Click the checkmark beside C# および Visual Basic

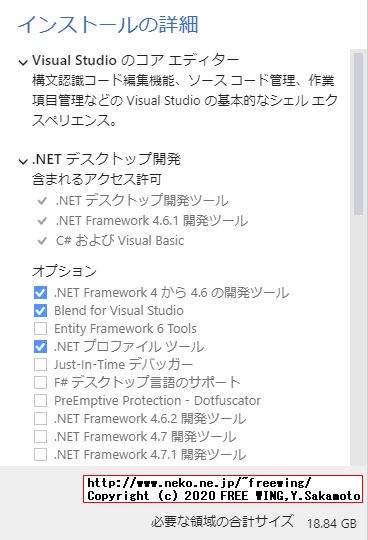42,241
